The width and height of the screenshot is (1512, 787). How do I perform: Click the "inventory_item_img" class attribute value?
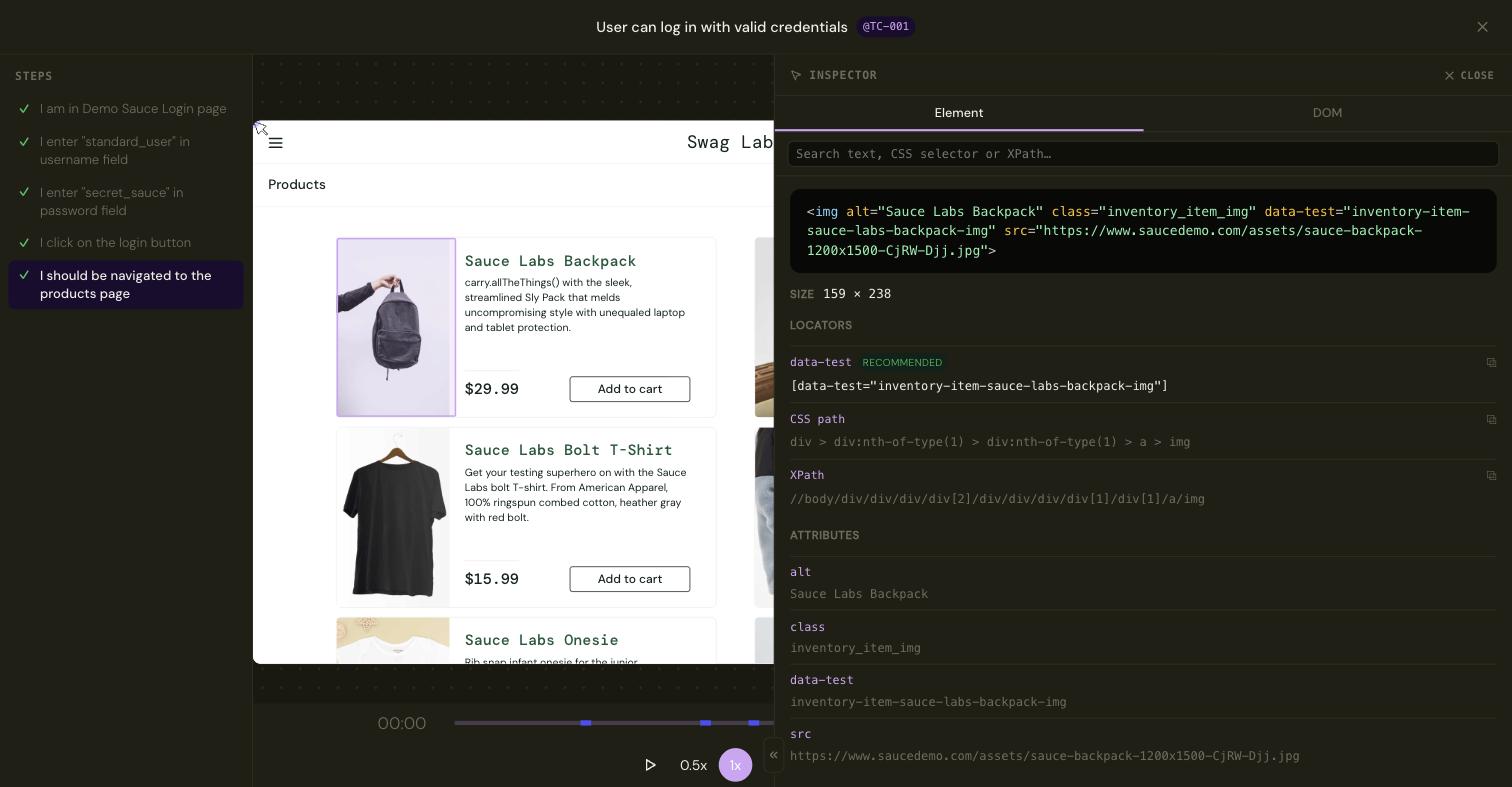[x=855, y=648]
